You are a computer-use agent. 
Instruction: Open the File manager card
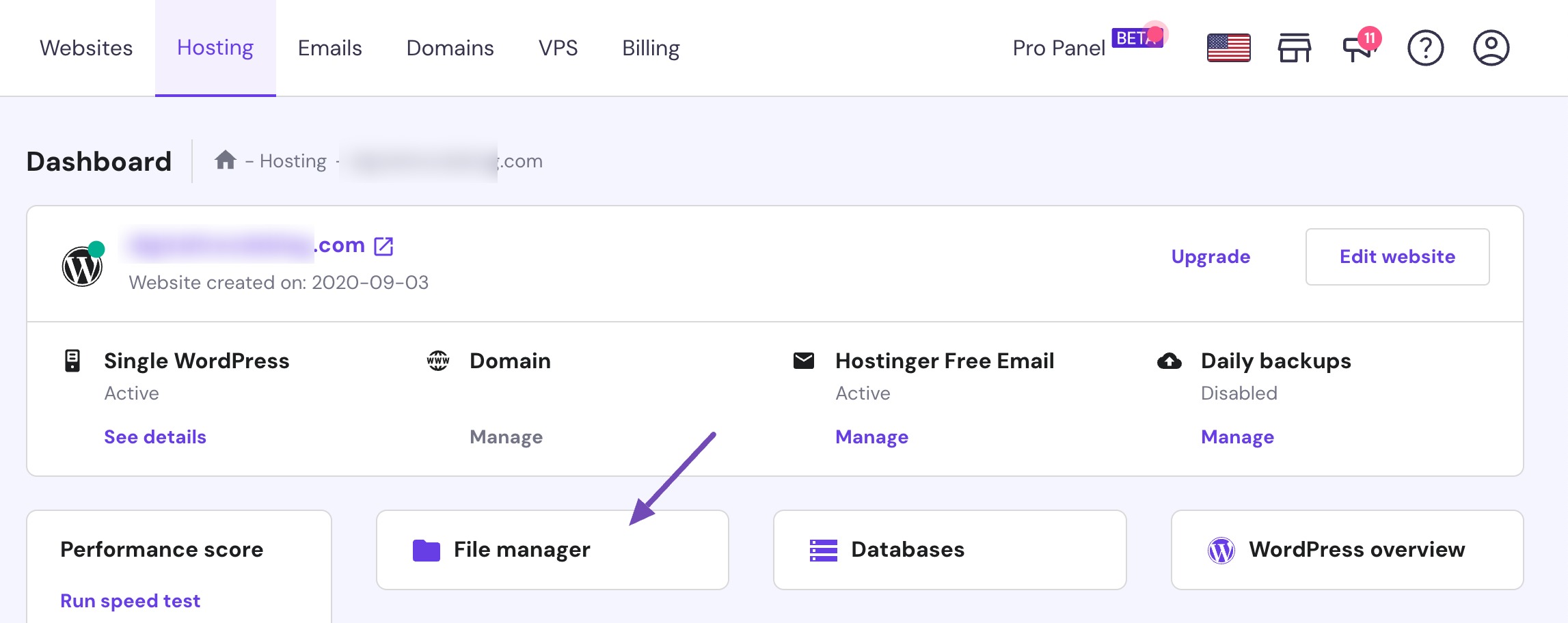pos(552,550)
